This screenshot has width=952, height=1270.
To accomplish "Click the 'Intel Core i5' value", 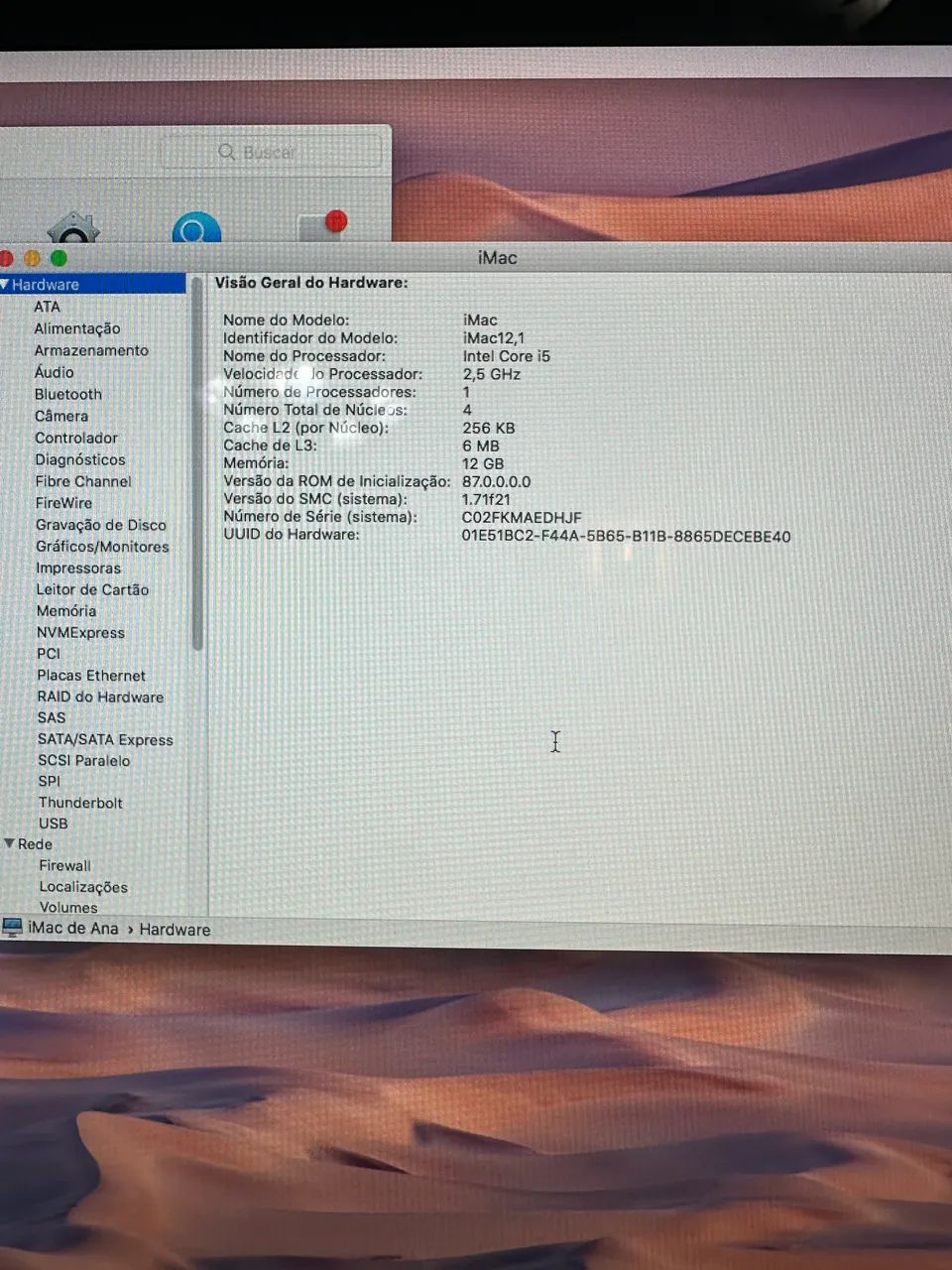I will point(507,356).
